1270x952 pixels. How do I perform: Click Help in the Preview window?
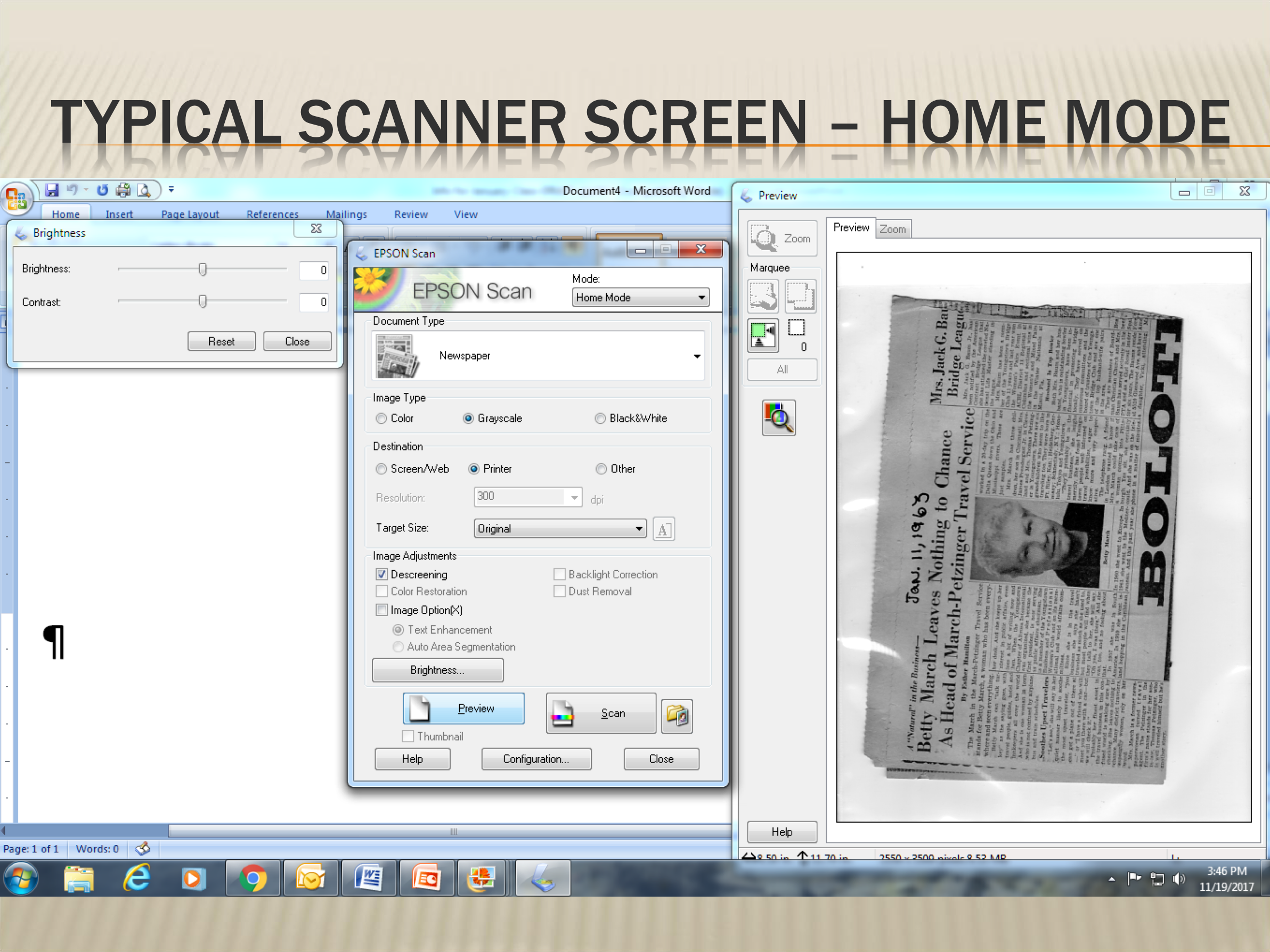pos(782,832)
